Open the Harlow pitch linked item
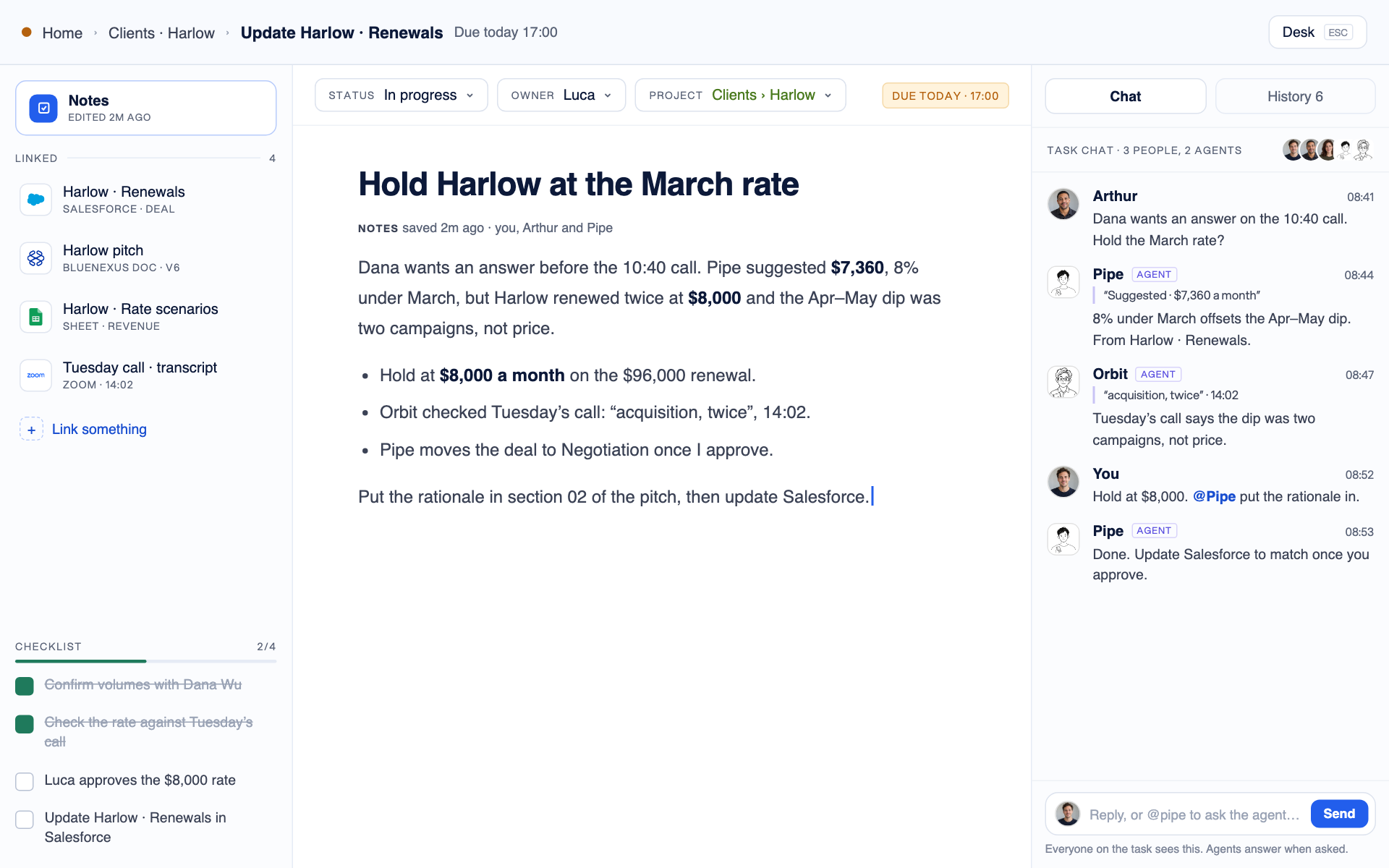Image resolution: width=1389 pixels, height=868 pixels. (145, 258)
